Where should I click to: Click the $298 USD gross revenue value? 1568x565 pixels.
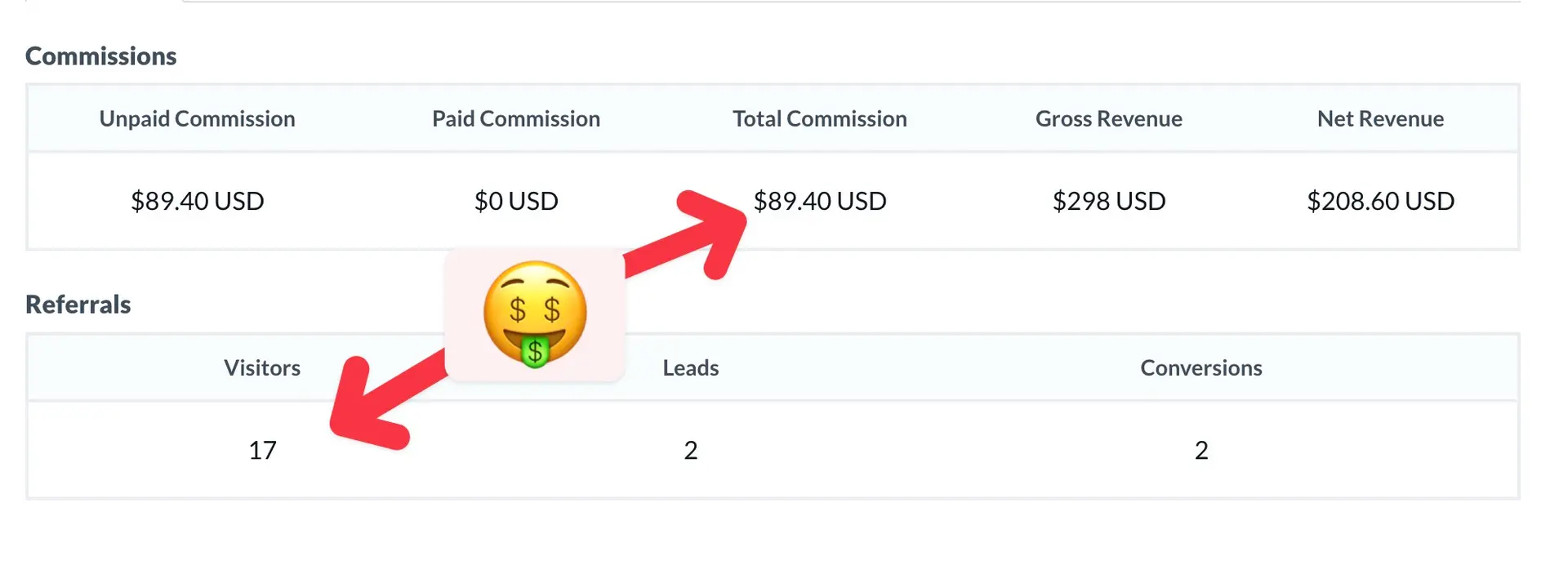pyautogui.click(x=1108, y=201)
